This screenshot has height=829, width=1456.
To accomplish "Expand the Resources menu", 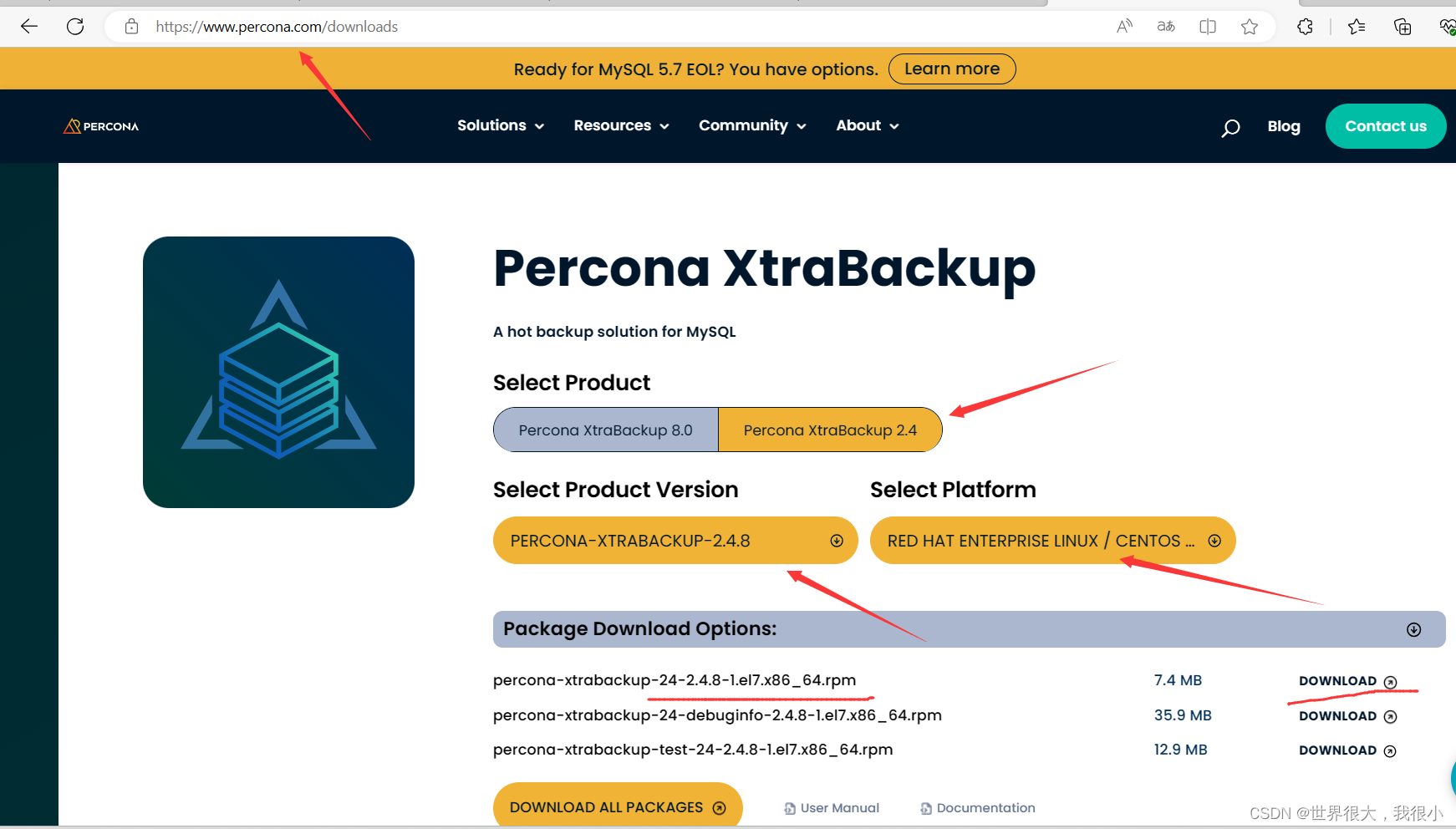I will pos(621,125).
